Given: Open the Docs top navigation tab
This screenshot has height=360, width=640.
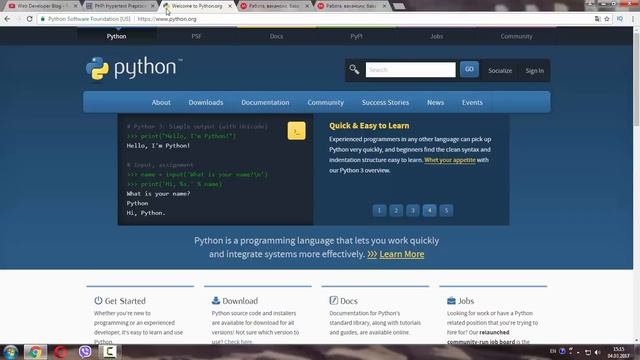Looking at the screenshot, I should pyautogui.click(x=276, y=36).
